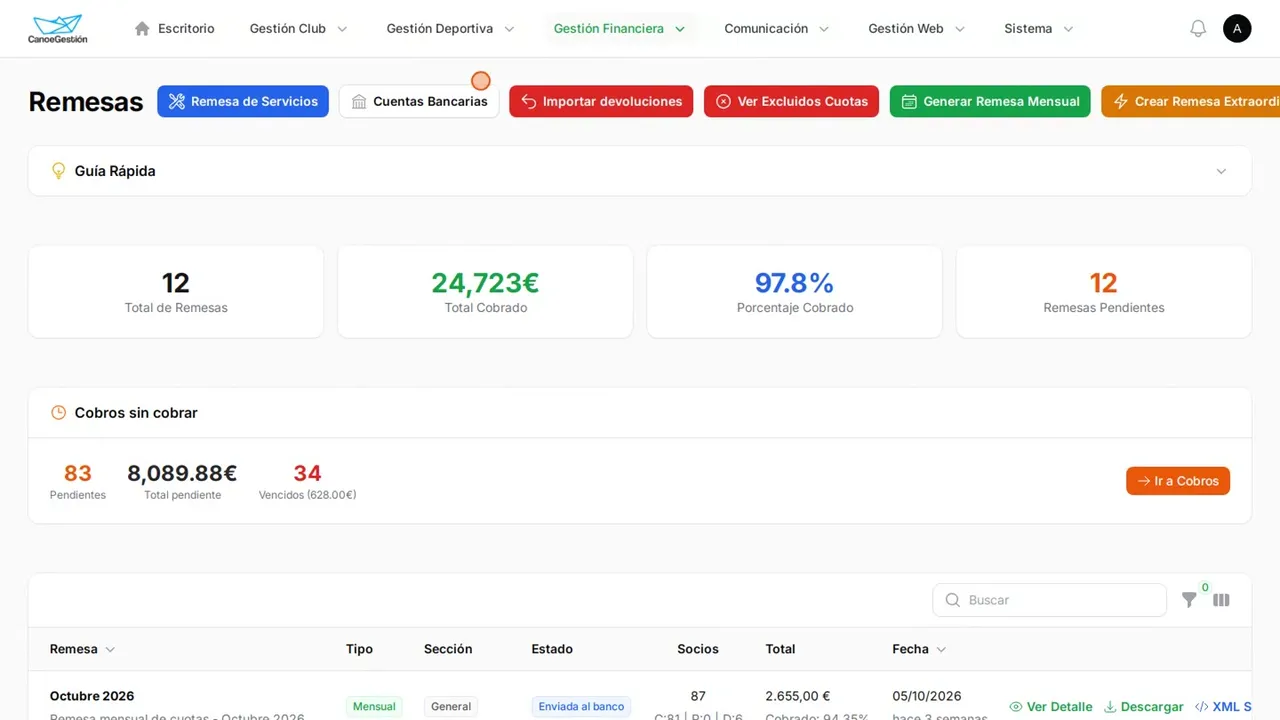
Task: Click the 97.8% Porcentaje Cobrado card
Action: point(795,292)
